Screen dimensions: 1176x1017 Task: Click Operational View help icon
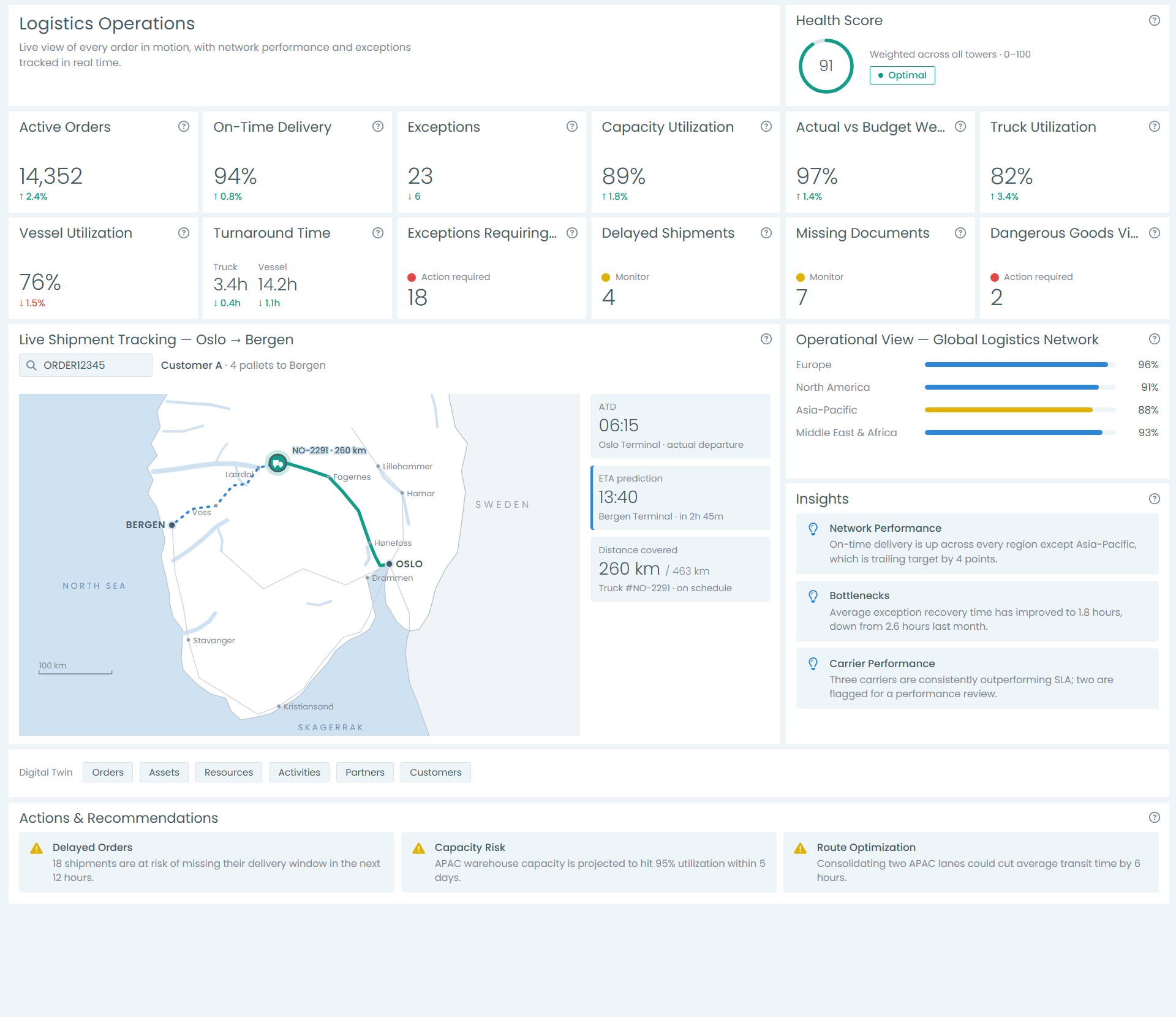[1155, 339]
